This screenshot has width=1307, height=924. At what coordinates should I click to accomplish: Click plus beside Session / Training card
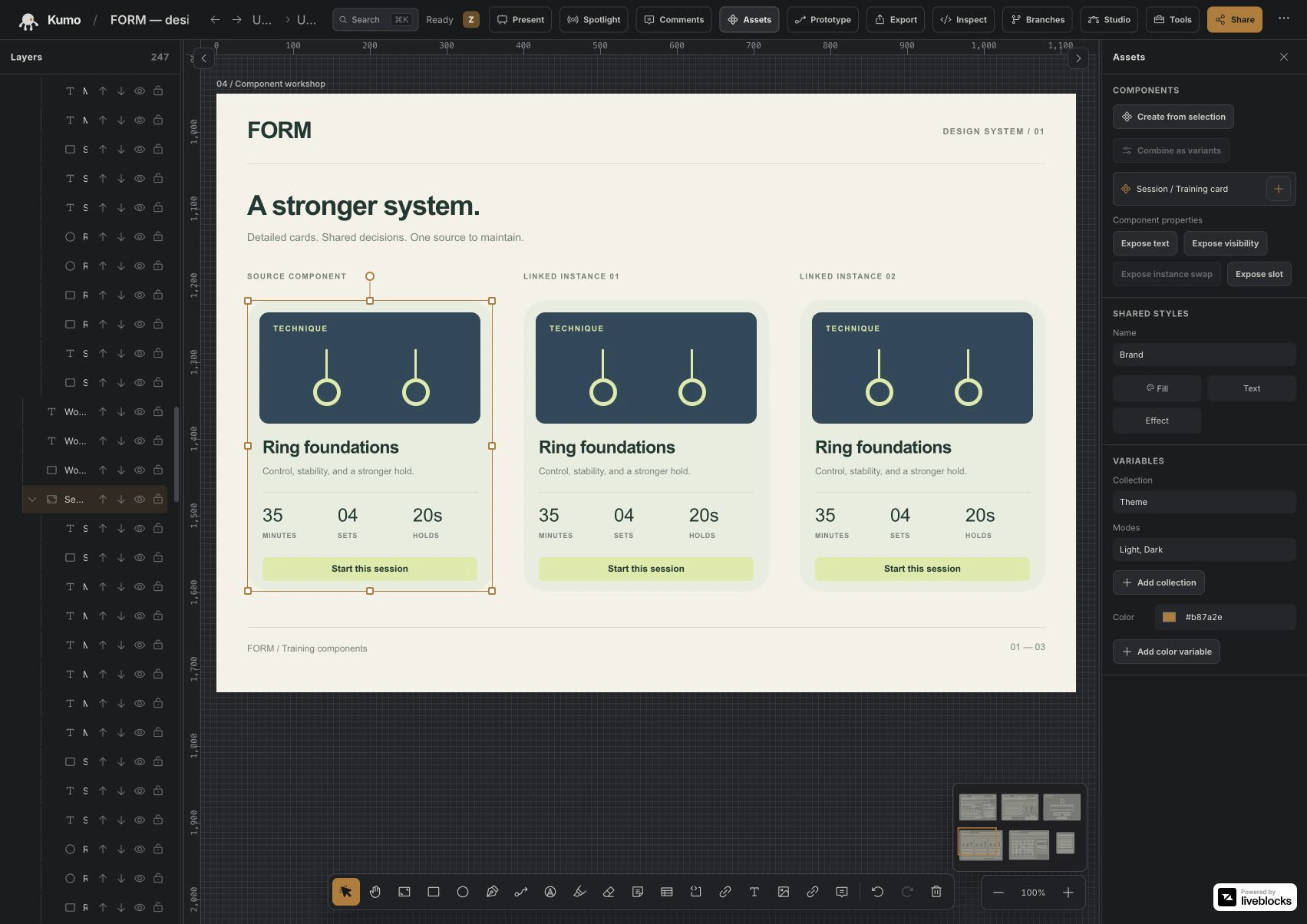(1278, 189)
